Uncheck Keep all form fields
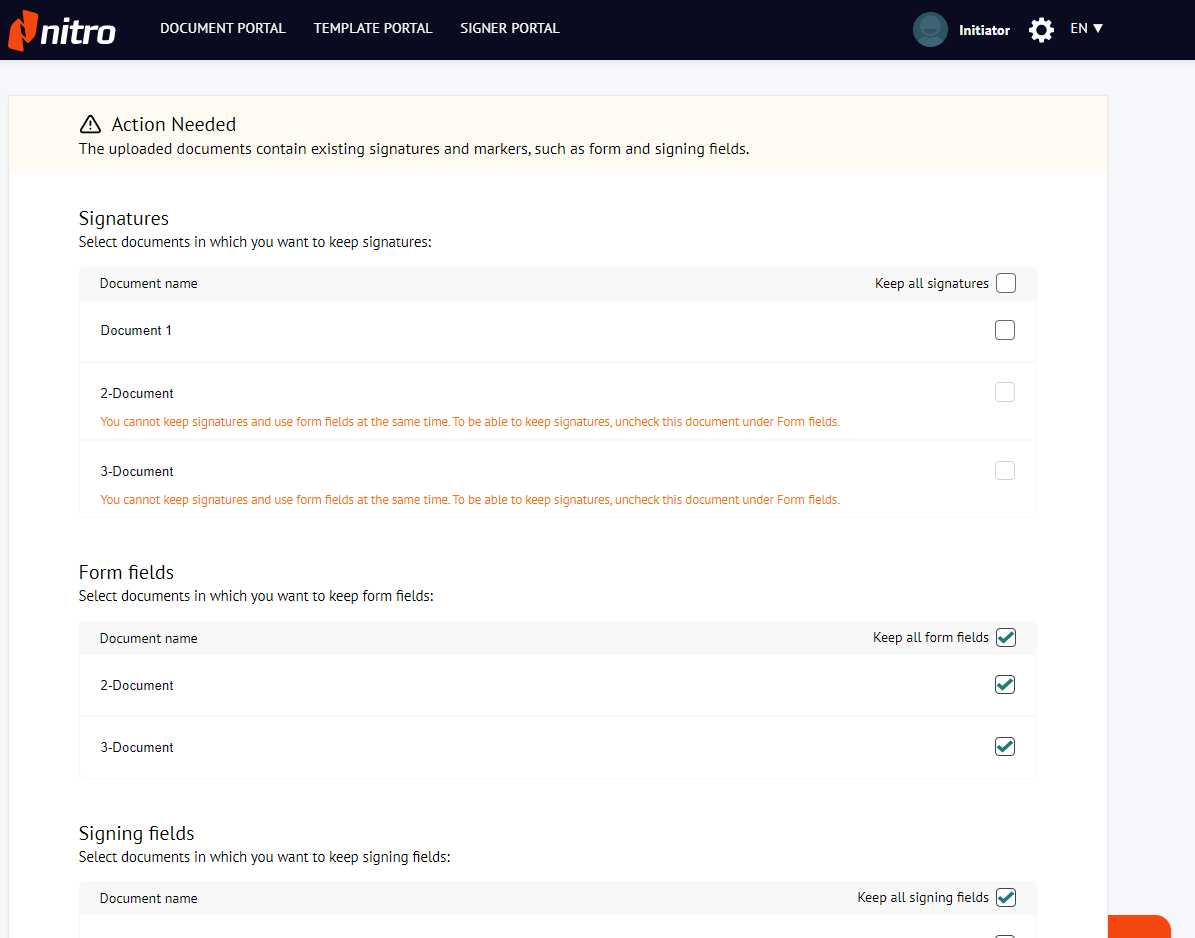 click(1005, 638)
